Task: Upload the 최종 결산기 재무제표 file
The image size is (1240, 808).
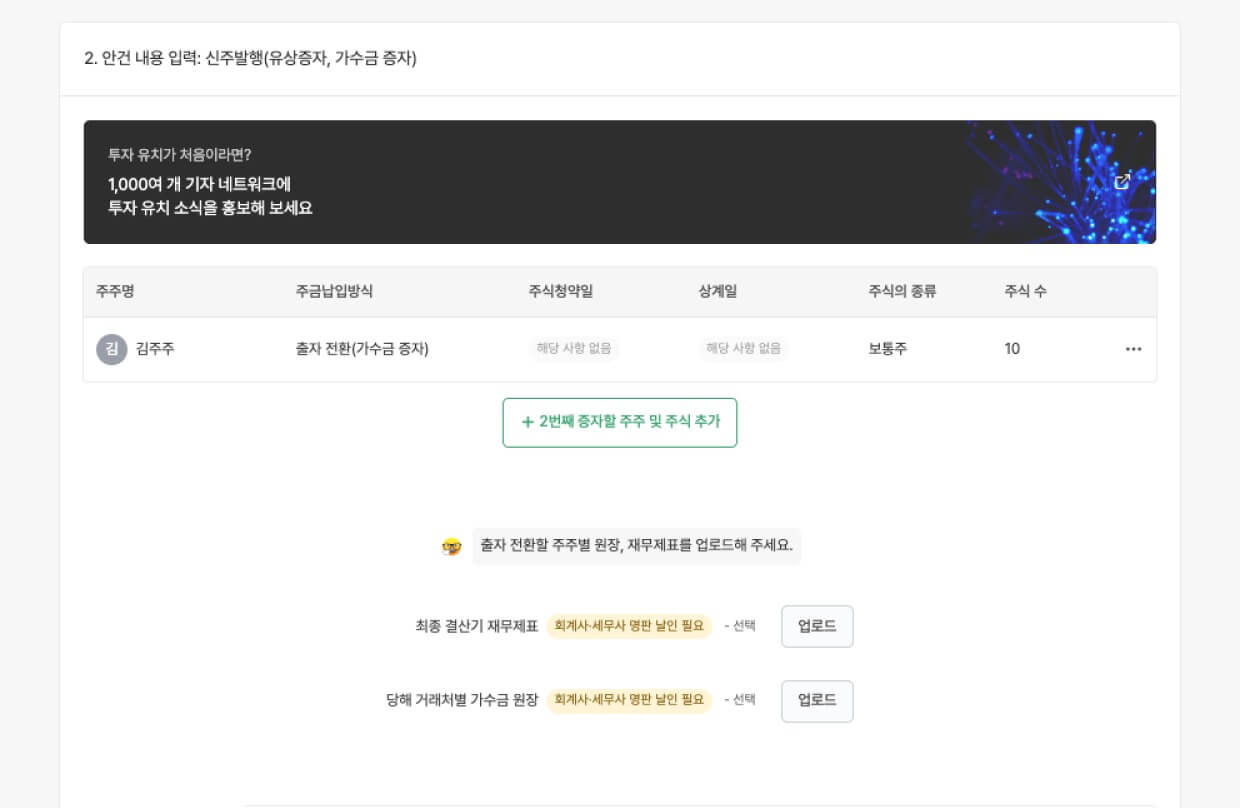Action: pos(817,626)
